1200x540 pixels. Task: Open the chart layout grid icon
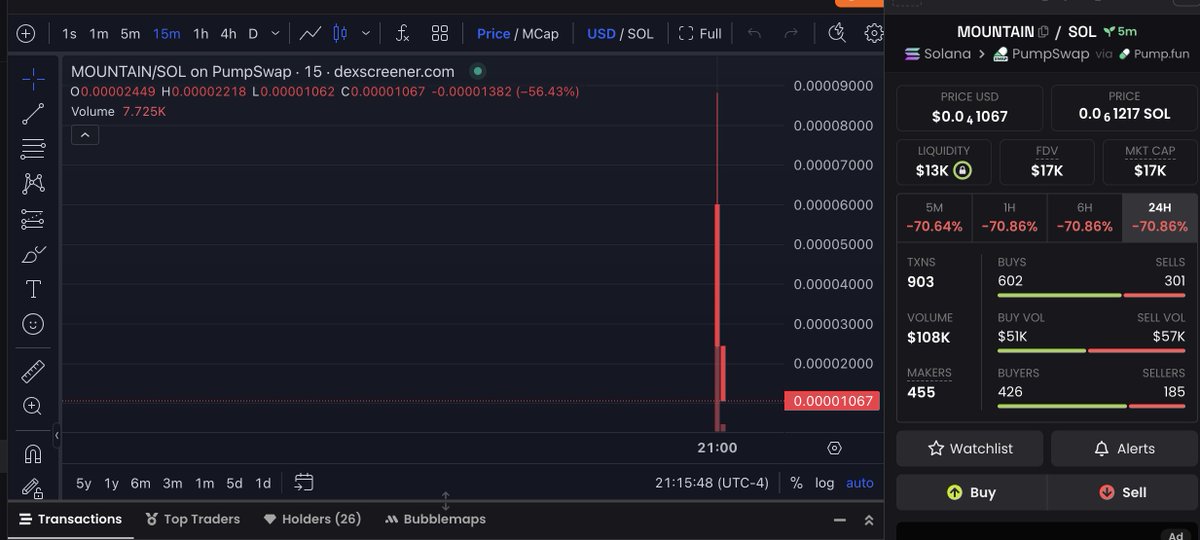(440, 33)
